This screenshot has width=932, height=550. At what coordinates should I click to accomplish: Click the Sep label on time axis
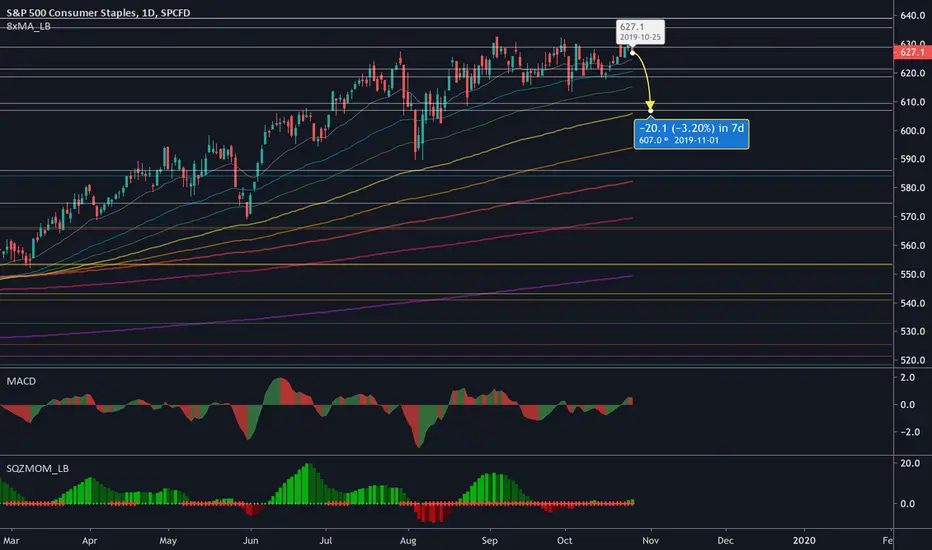tap(489, 540)
